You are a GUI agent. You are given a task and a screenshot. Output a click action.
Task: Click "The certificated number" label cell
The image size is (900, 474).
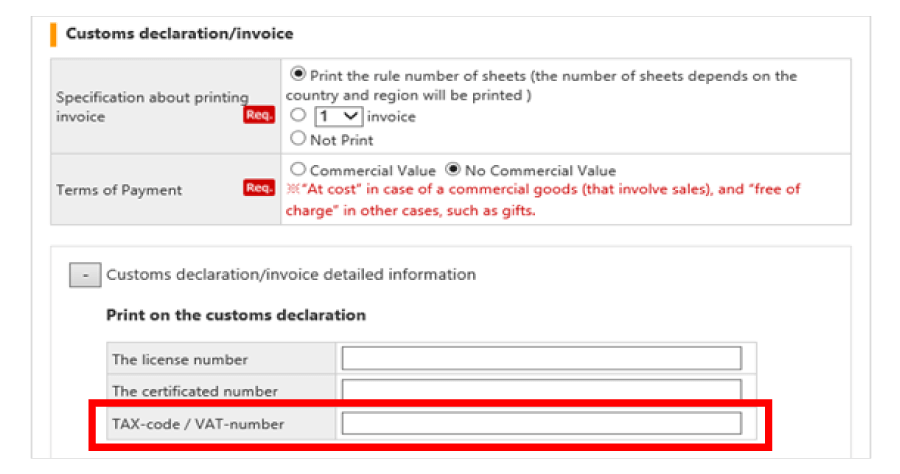194,391
